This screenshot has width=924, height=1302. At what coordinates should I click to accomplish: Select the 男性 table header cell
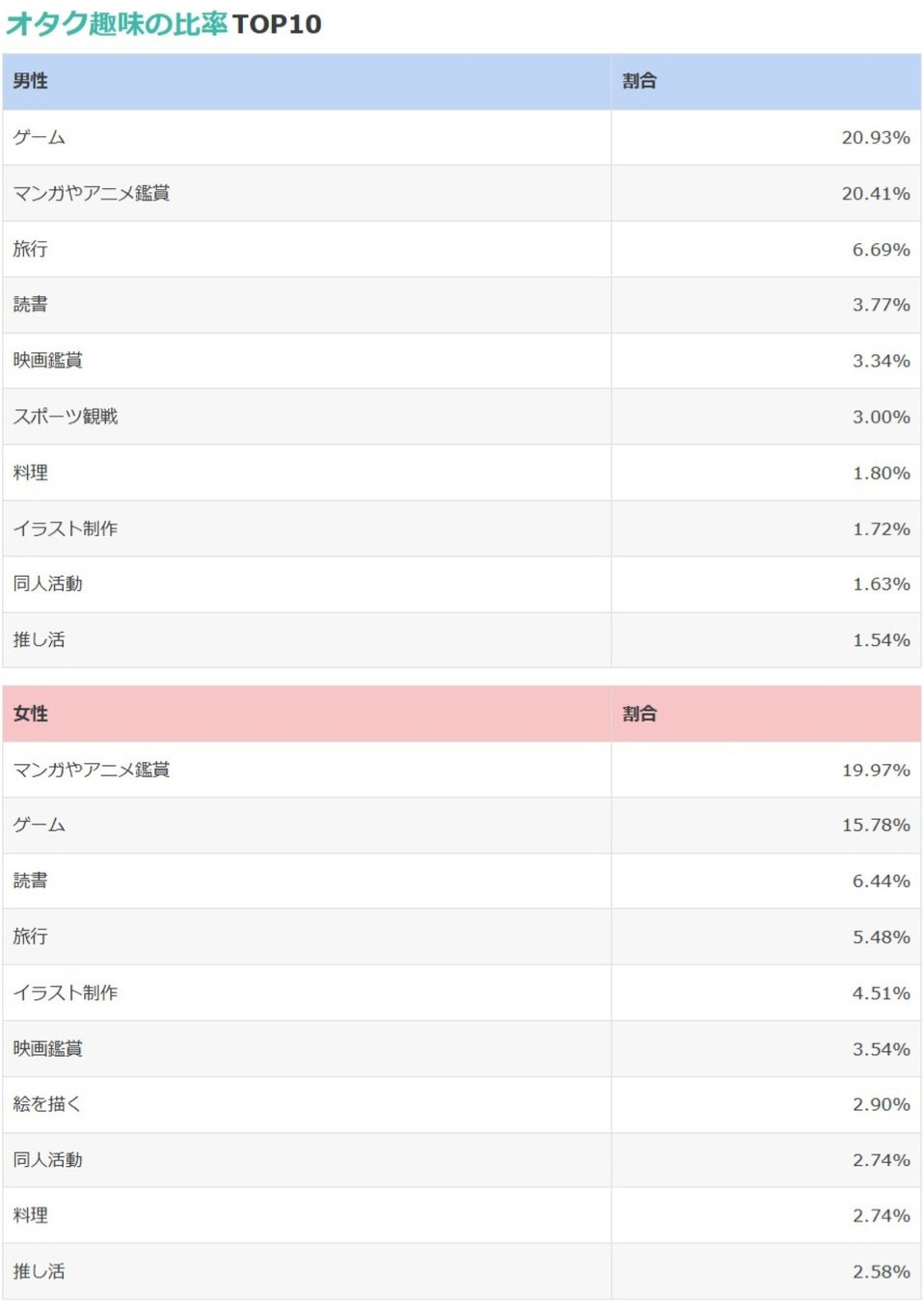click(307, 81)
